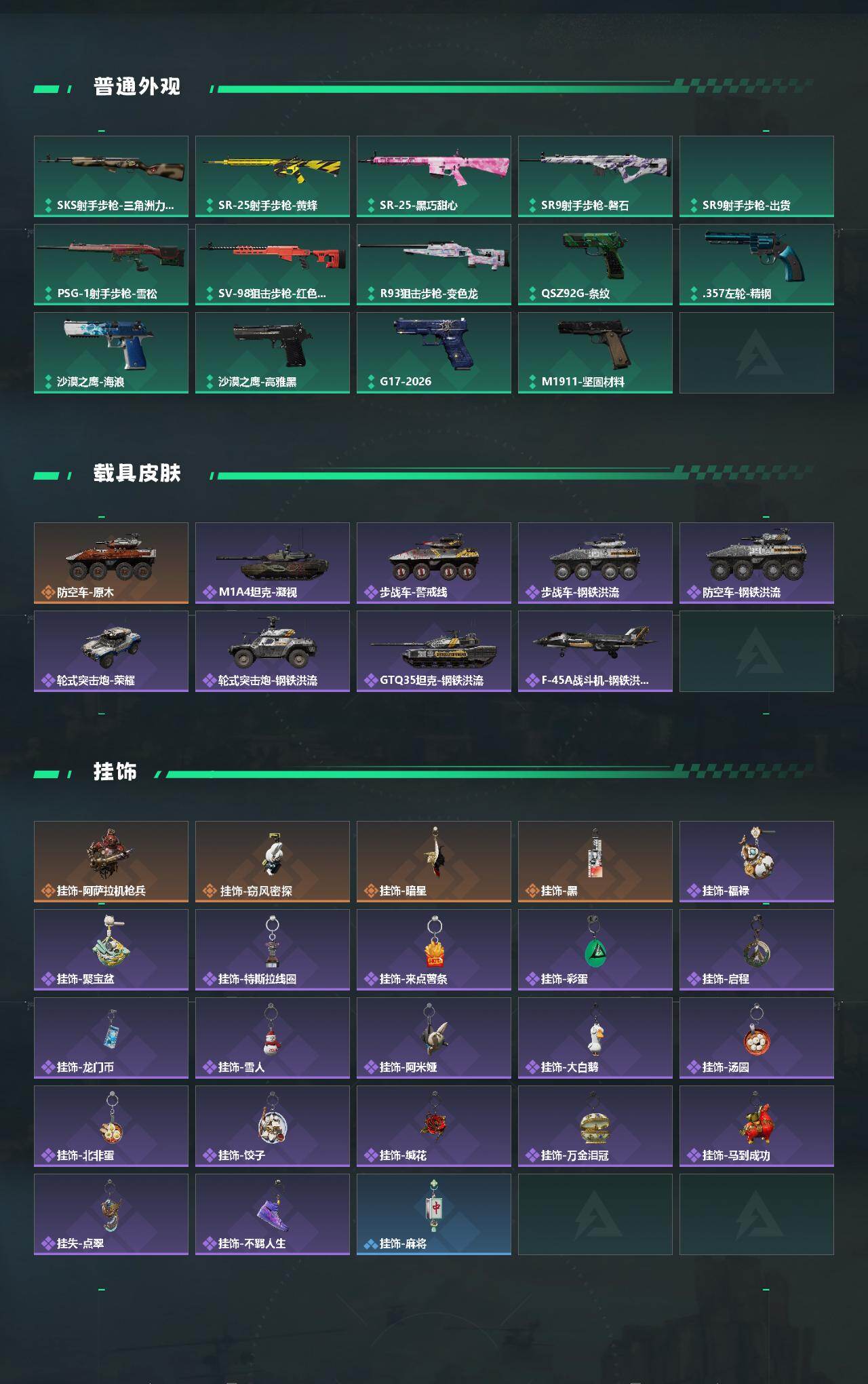This screenshot has width=868, height=1384.
Task: Choose the pink SR-25 黑巧甜心 skin
Action: click(x=434, y=176)
